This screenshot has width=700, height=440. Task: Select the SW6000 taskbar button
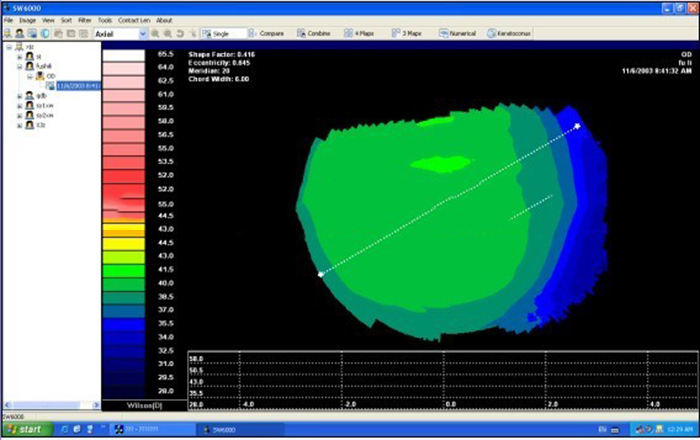(x=225, y=428)
